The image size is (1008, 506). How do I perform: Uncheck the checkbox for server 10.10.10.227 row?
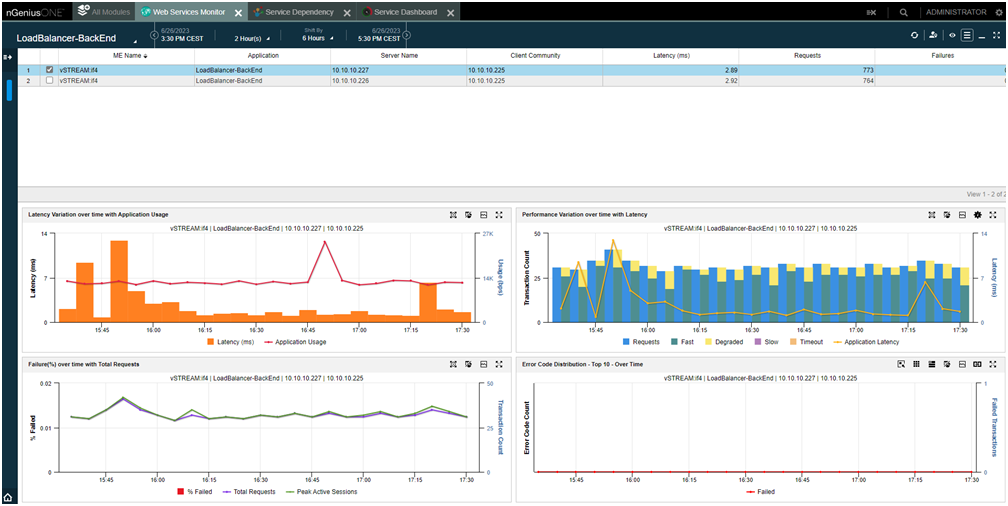(x=50, y=70)
